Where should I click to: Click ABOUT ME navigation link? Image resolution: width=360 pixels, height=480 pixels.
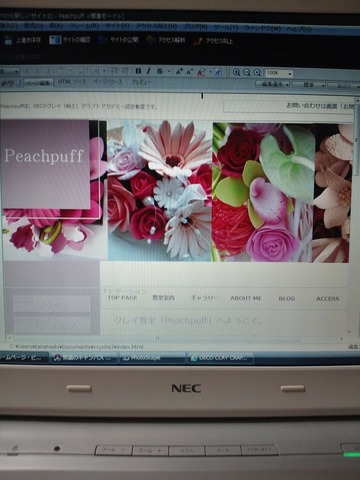tap(246, 298)
